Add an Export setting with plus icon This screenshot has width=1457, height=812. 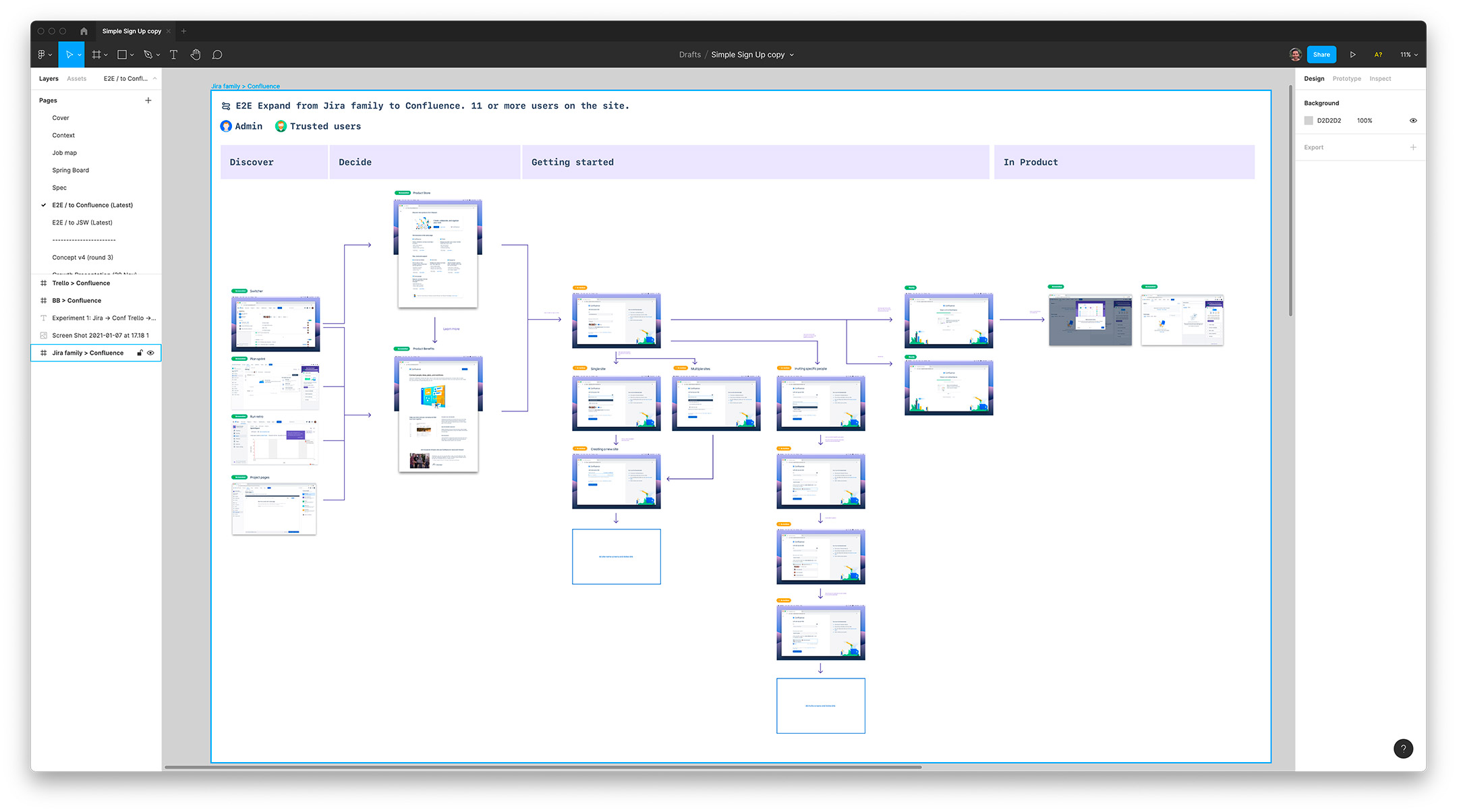tap(1413, 147)
